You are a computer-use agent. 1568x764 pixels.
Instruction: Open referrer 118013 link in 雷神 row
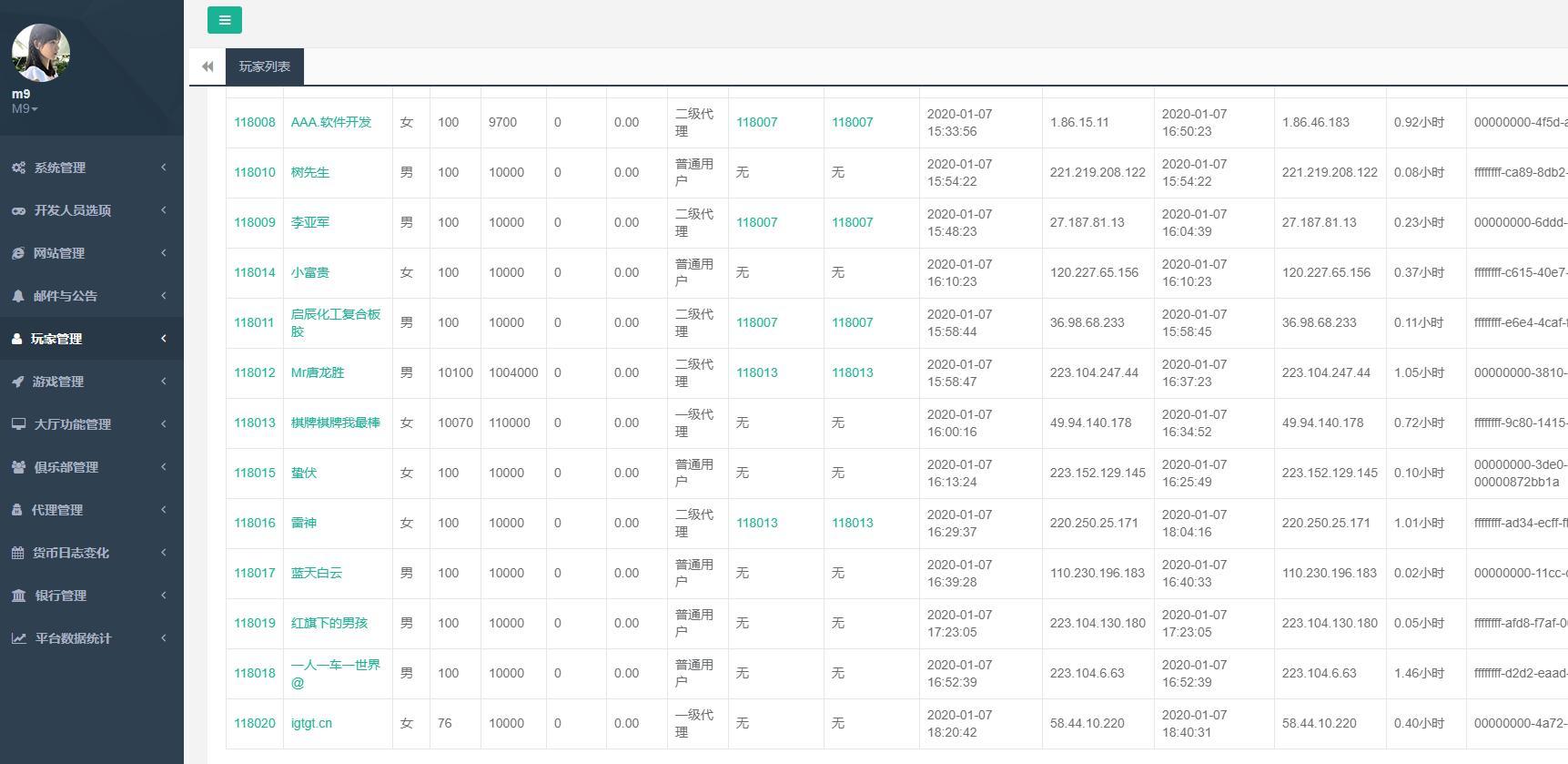pos(756,523)
